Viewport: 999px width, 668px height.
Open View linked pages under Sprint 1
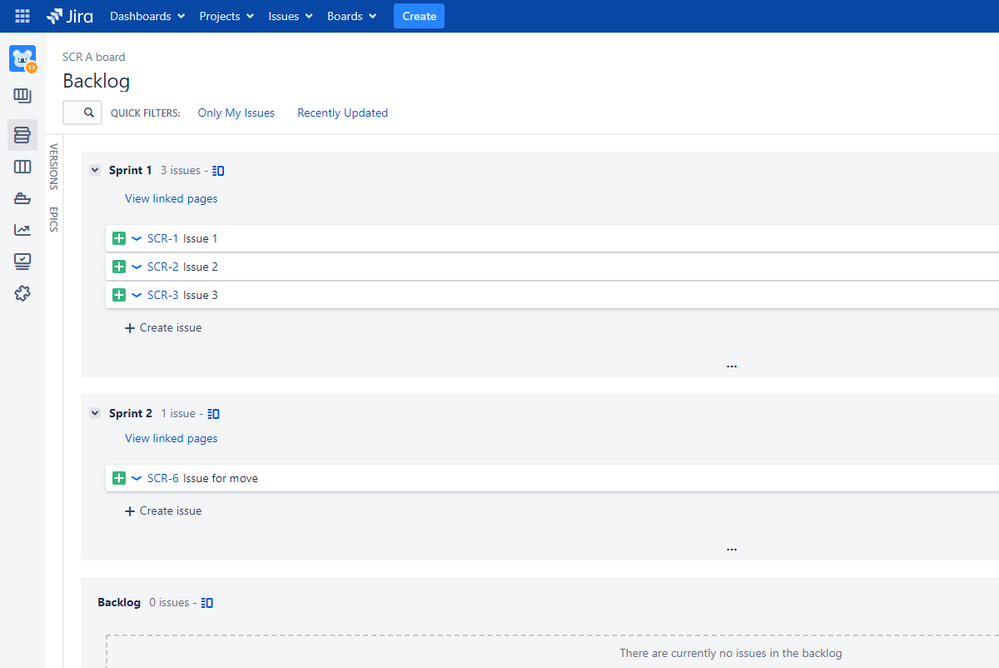click(171, 199)
